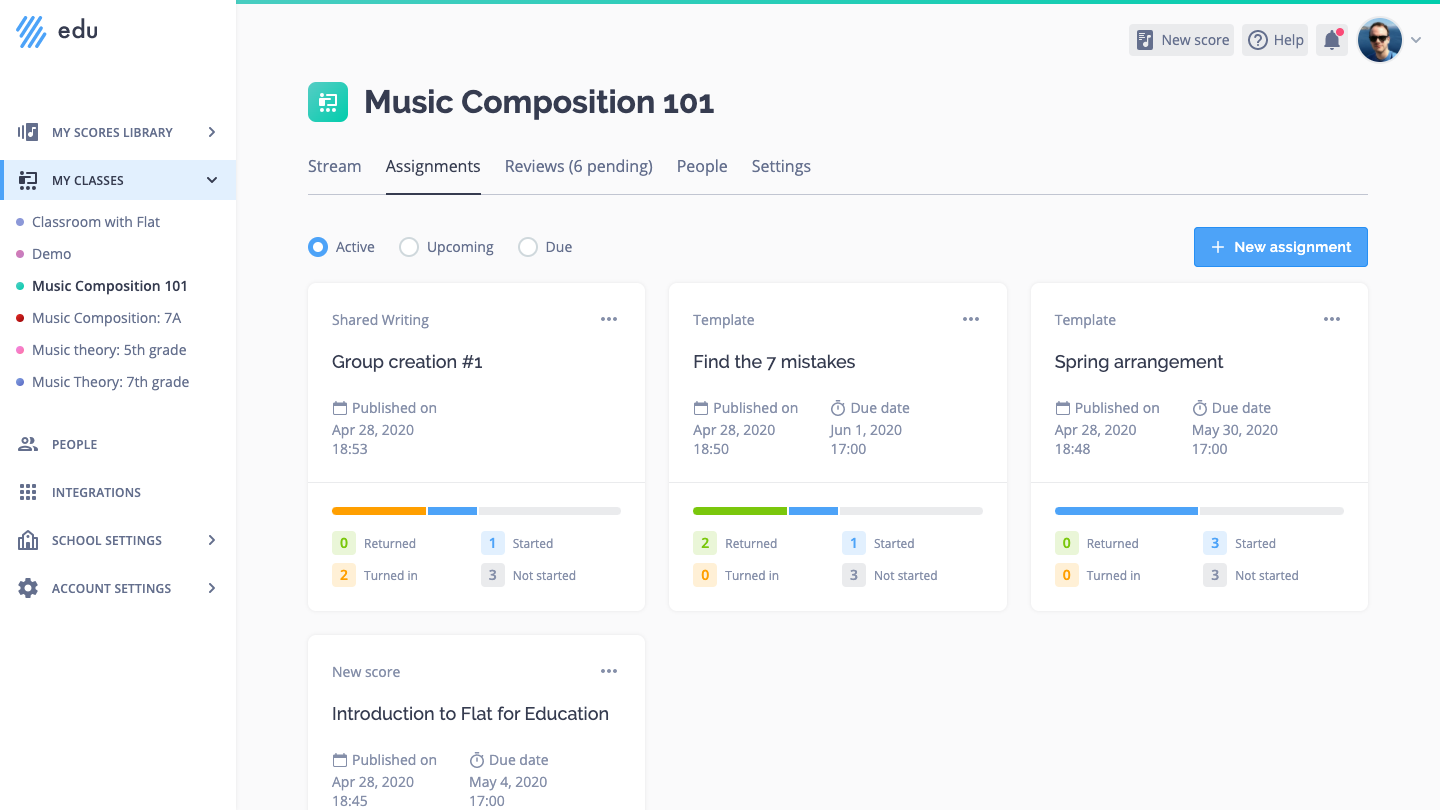Click the My Scores Library icon

28,132
